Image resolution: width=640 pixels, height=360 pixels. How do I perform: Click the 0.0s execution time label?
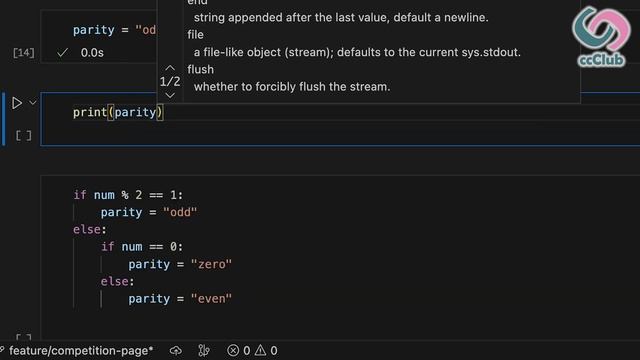[x=92, y=53]
